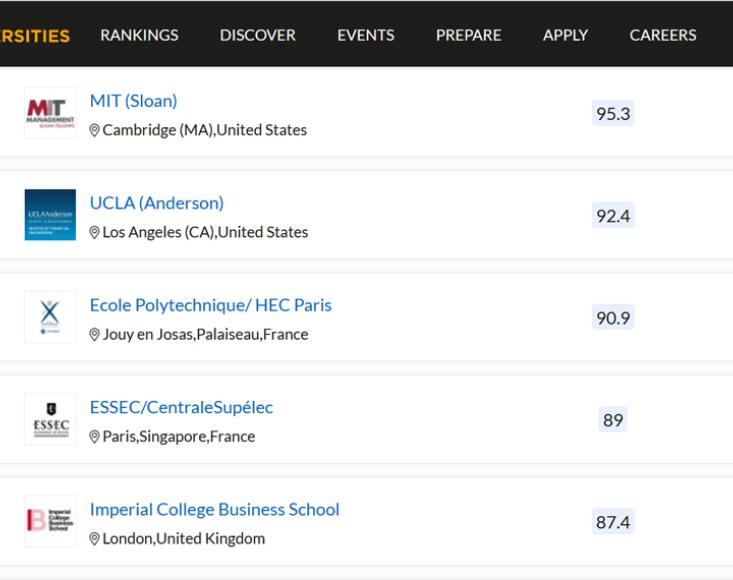The height and width of the screenshot is (580, 733).
Task: Visit Ecole Polytechnique/ HEC Paris page
Action: 211,305
